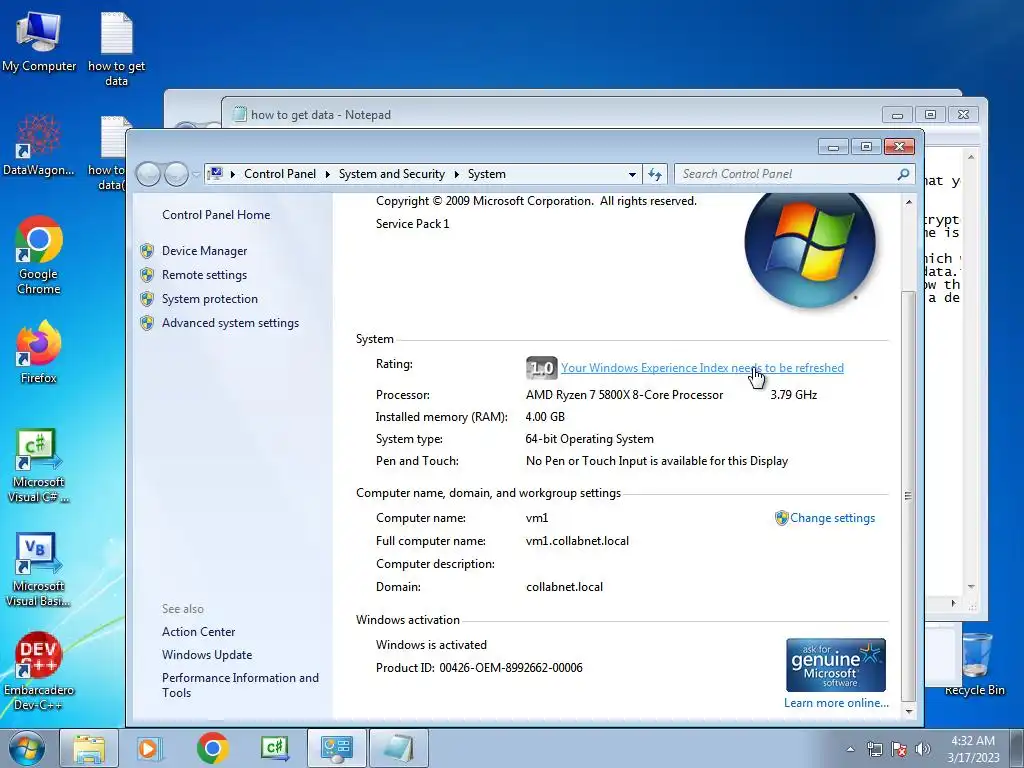This screenshot has width=1024, height=768.
Task: Expand the arrow after Control Panel breadcrumb
Action: pos(327,174)
